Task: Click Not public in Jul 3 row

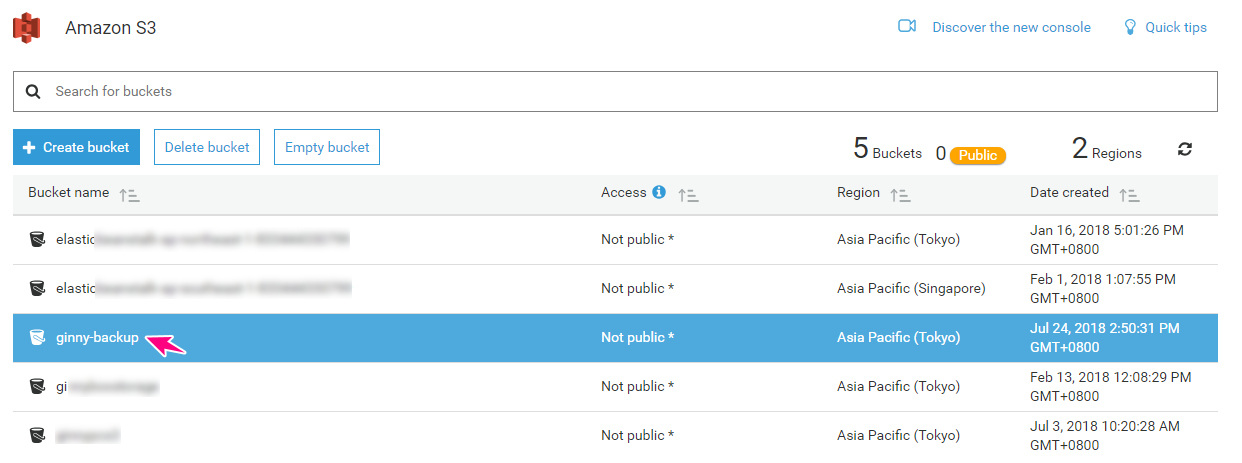Action: tap(637, 435)
